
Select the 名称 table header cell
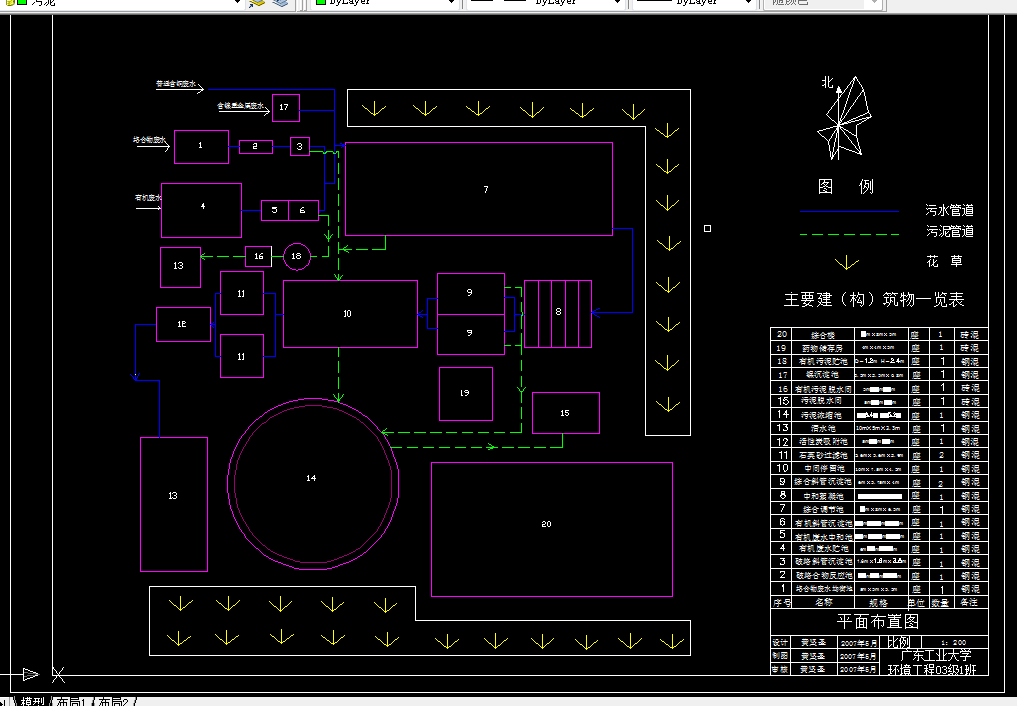pyautogui.click(x=823, y=602)
